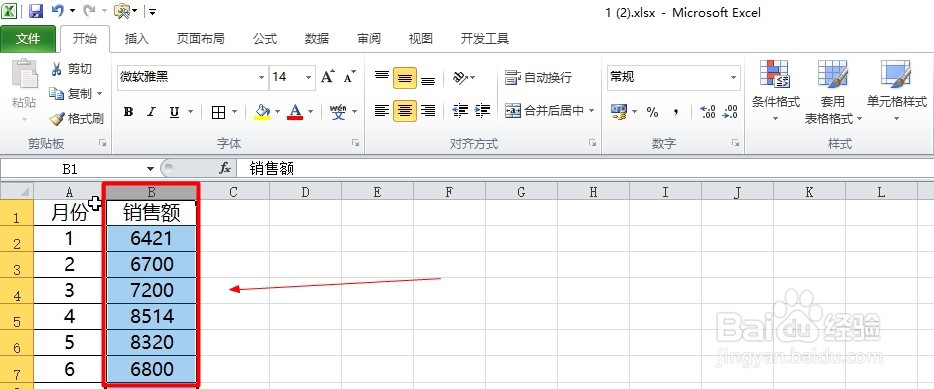Click the insert function fx button
The image size is (934, 389).
225,169
